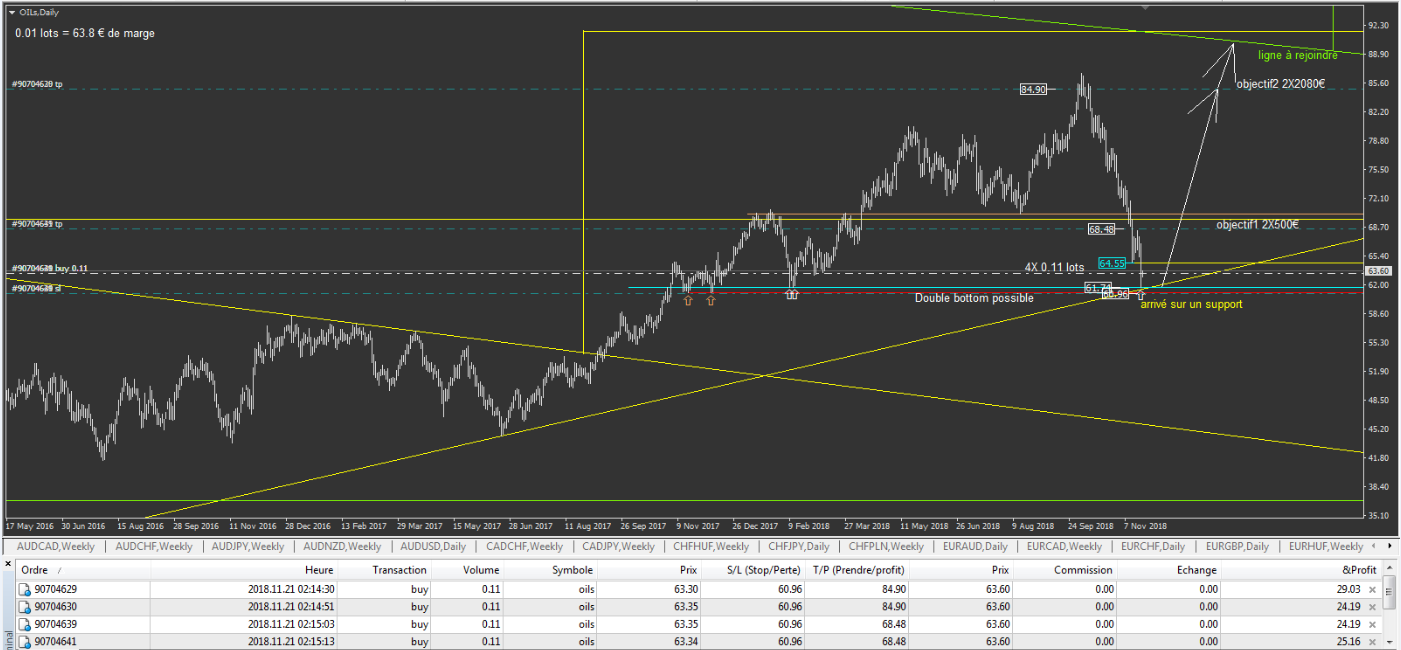
Task: Select the cyan 64.55 price label
Action: [1112, 264]
